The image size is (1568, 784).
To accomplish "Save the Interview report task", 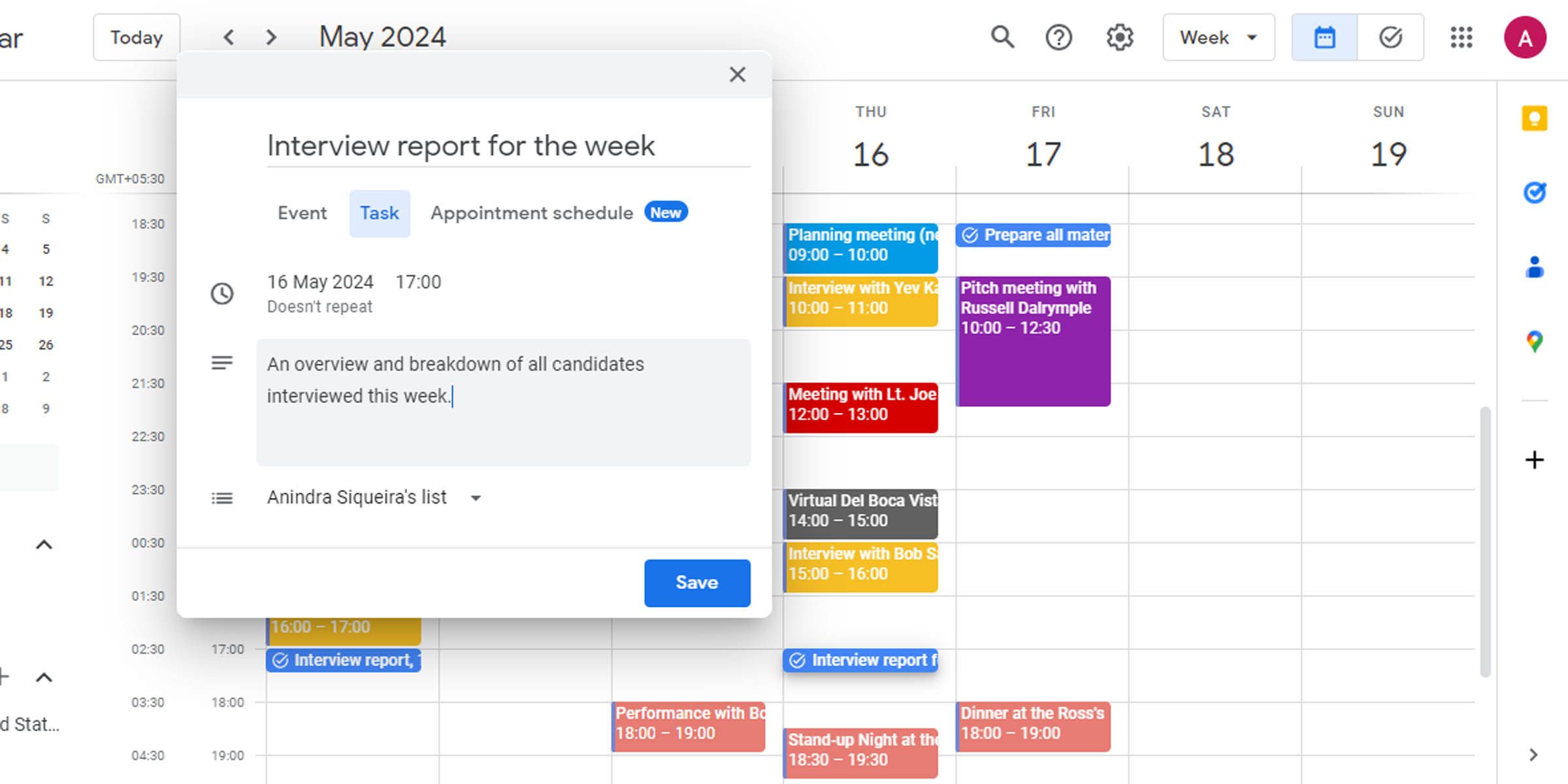I will point(696,583).
